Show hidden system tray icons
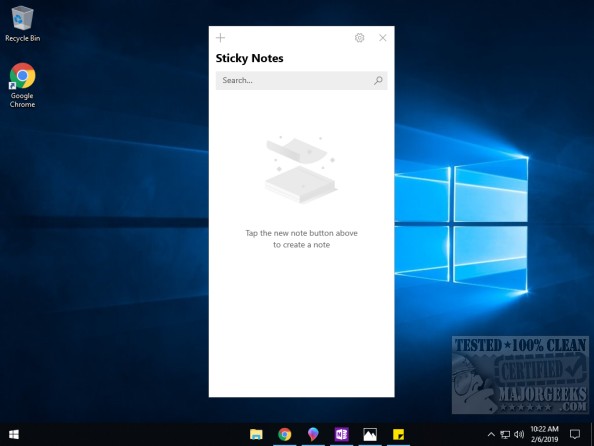The image size is (594, 446). (x=491, y=434)
